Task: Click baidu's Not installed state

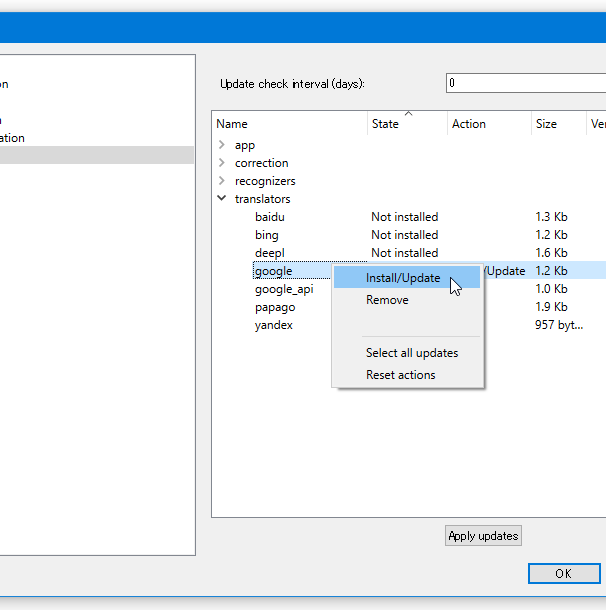Action: 405,217
